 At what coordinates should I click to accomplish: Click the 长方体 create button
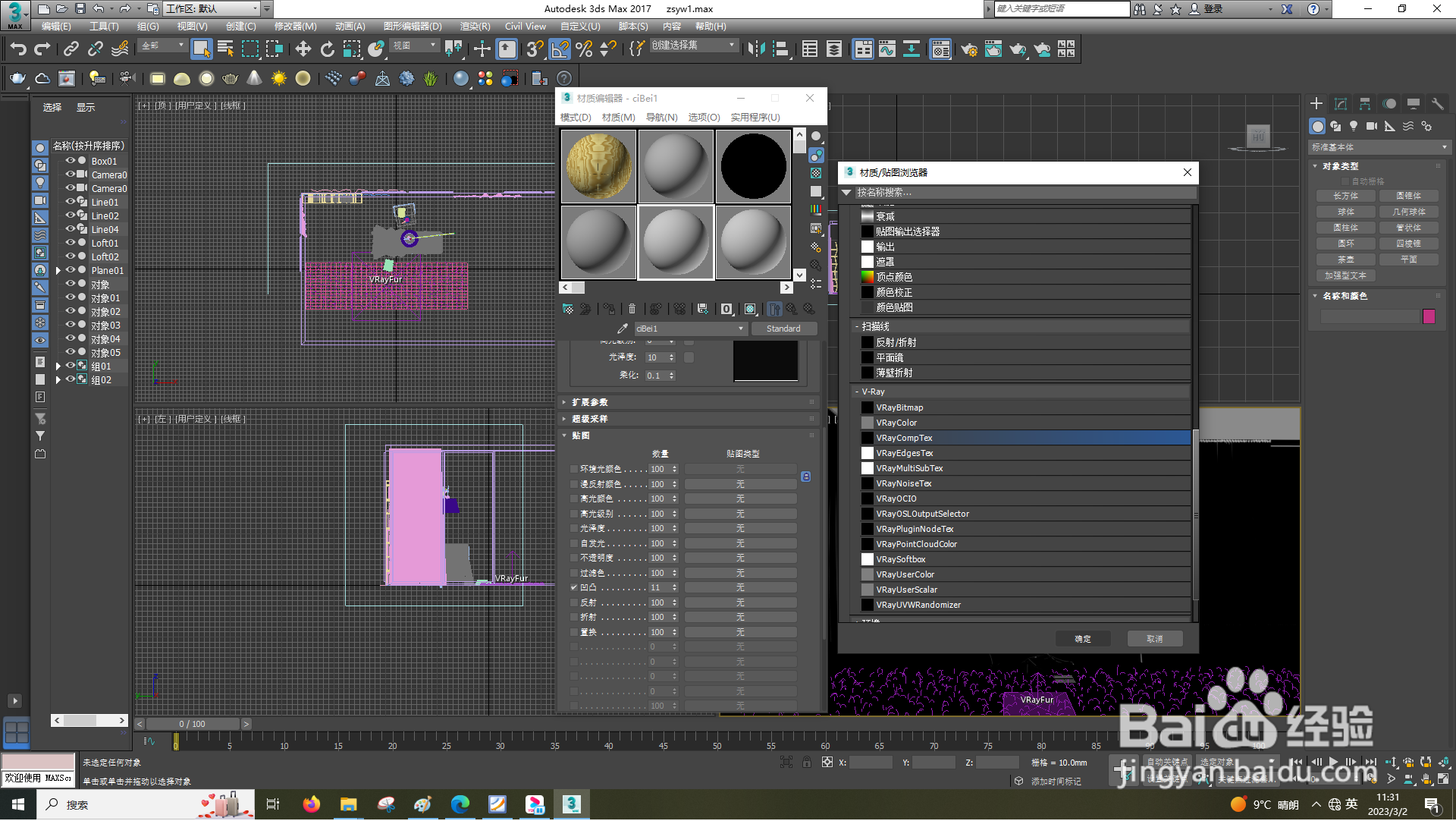(1346, 196)
